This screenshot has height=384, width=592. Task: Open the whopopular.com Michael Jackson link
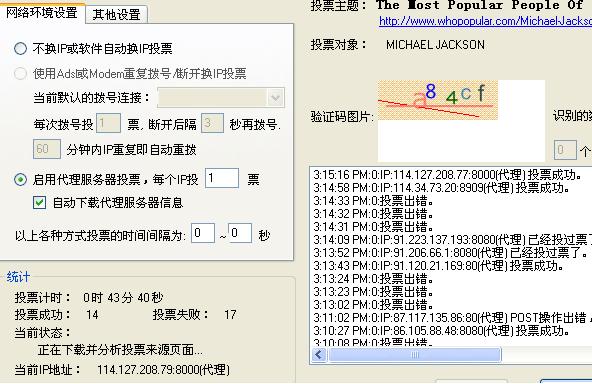coord(486,21)
